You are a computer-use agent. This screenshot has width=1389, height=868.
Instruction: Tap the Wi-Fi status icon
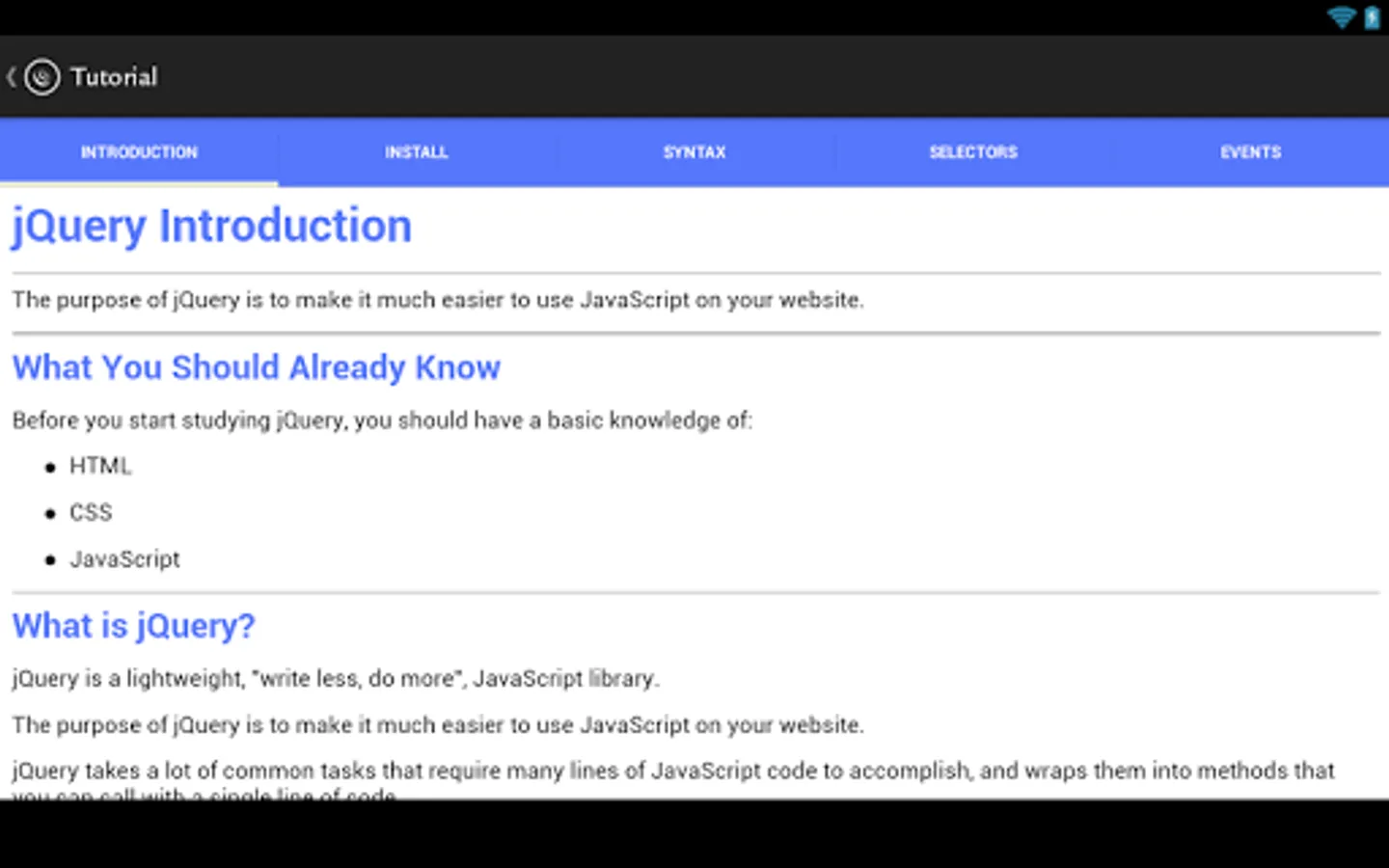pyautogui.click(x=1342, y=16)
